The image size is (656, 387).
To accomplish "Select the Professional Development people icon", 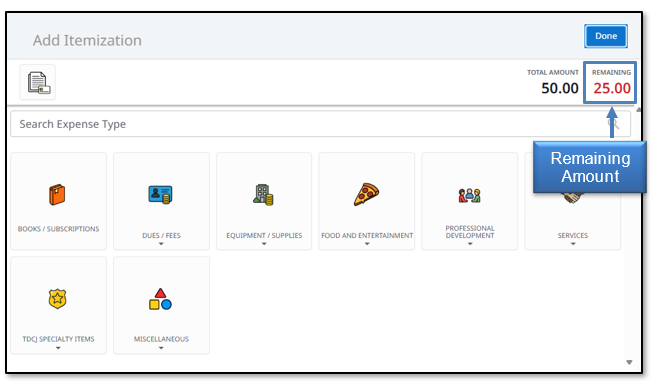I will (469, 195).
